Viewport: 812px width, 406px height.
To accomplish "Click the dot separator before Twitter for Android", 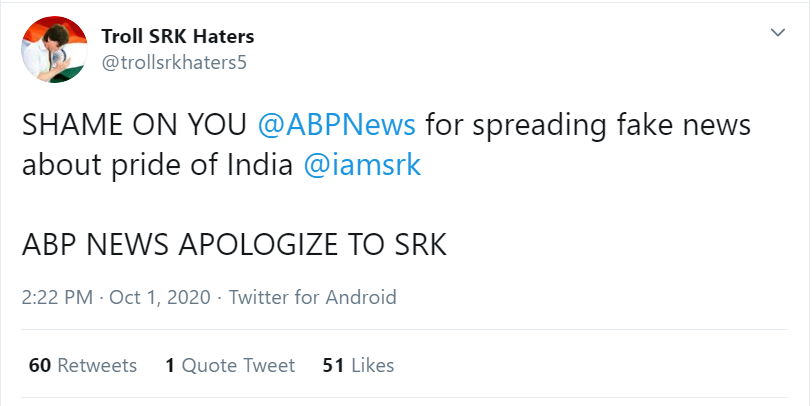I will [220, 297].
